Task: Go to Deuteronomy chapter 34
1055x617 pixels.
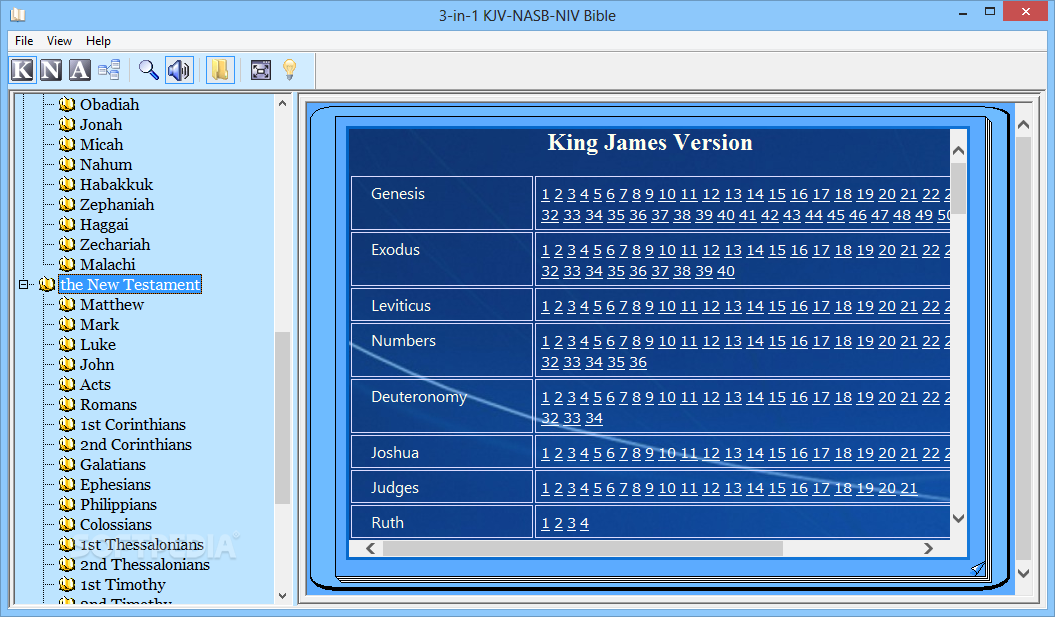Action: (x=593, y=418)
